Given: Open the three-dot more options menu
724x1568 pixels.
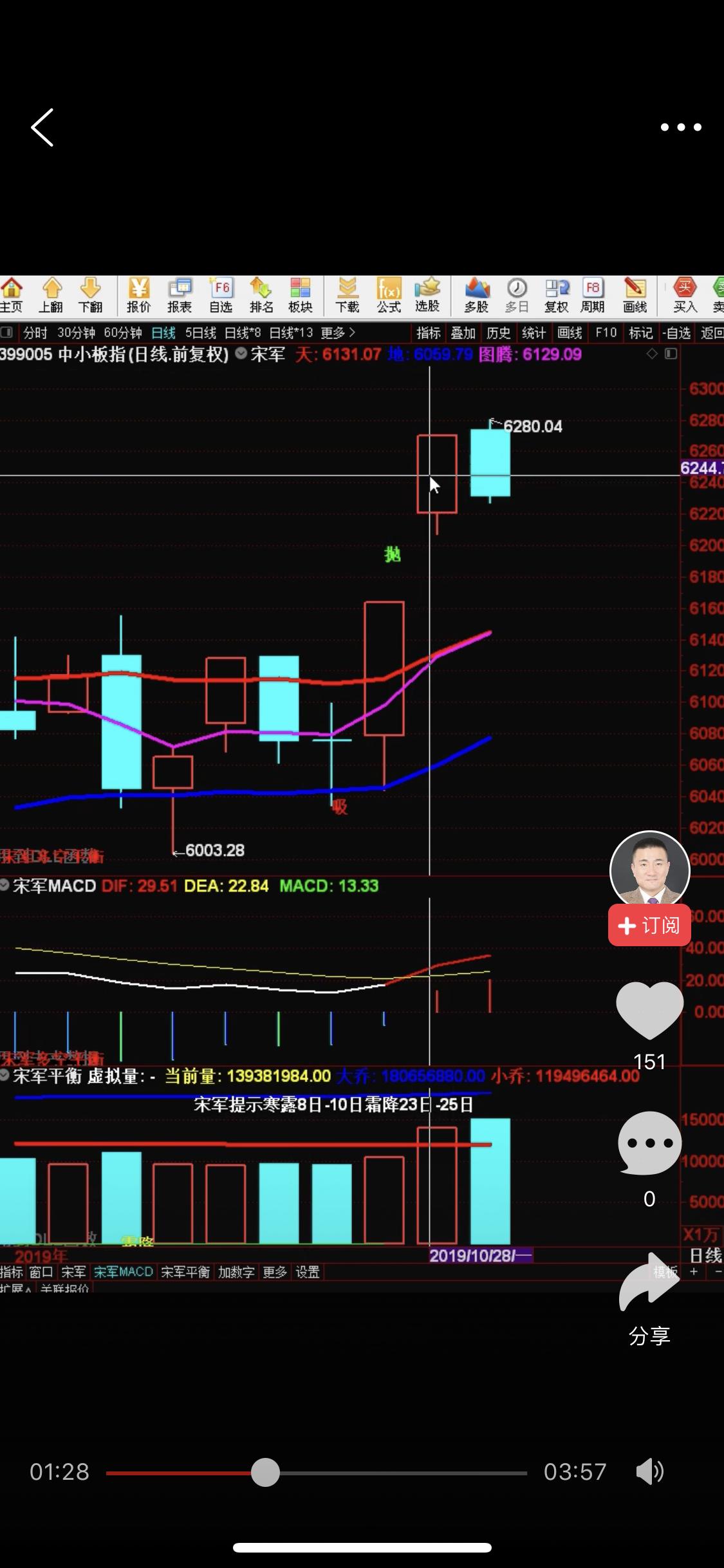Looking at the screenshot, I should point(681,127).
